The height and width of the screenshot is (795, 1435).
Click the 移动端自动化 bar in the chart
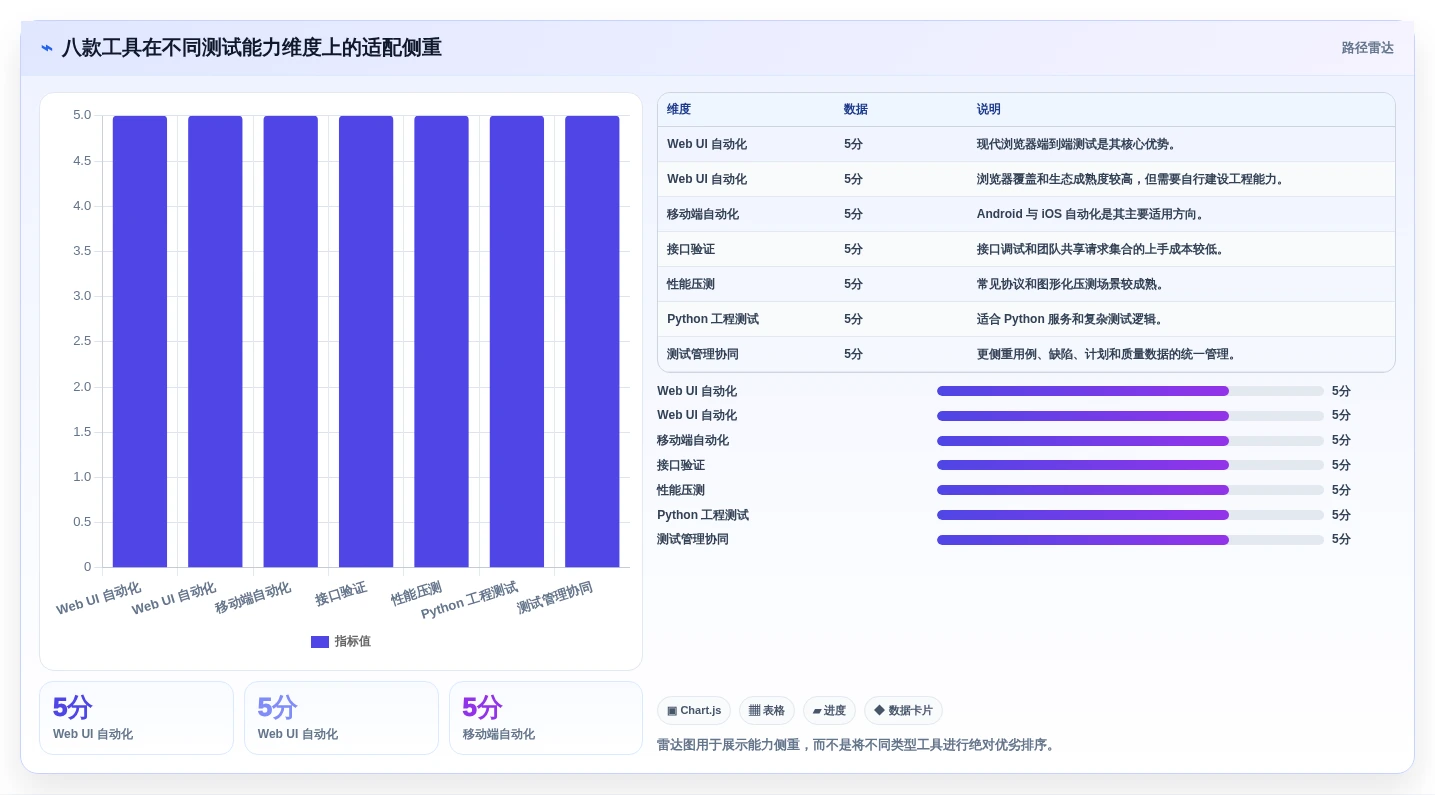point(290,342)
